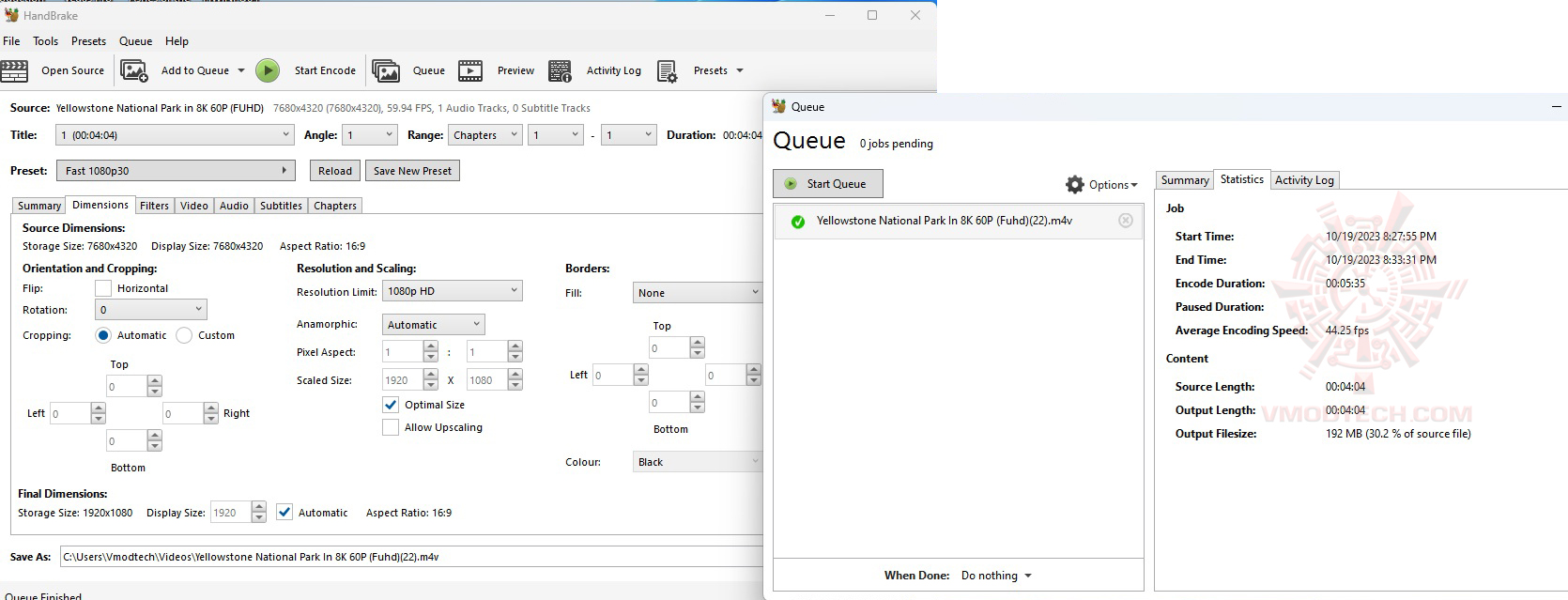Image resolution: width=1568 pixels, height=600 pixels.
Task: Select Automatic cropping radio button
Action: coord(103,335)
